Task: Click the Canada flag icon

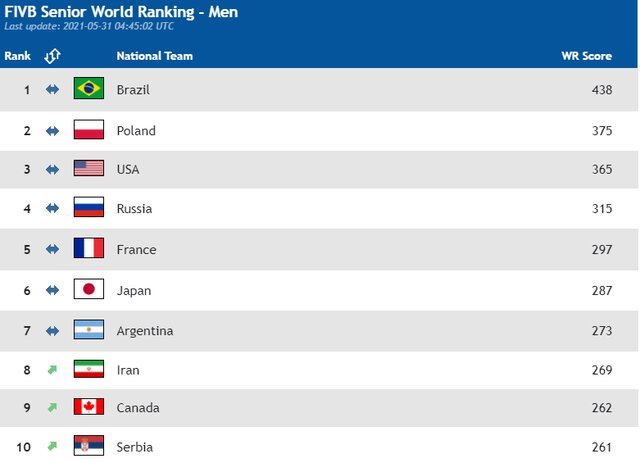Action: click(88, 408)
